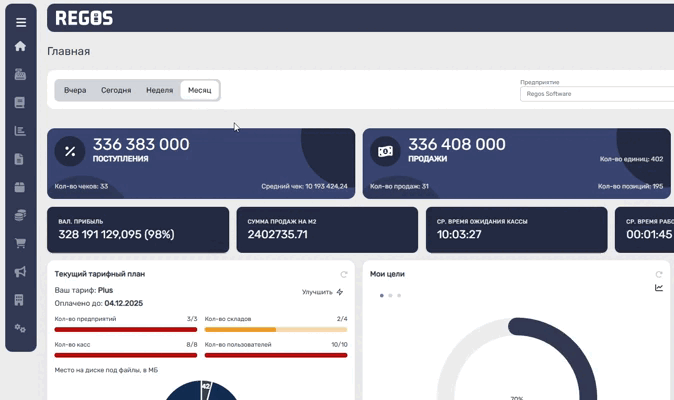The width and height of the screenshot is (674, 400).
Task: Open the hamburger menu in sidebar
Action: click(20, 22)
